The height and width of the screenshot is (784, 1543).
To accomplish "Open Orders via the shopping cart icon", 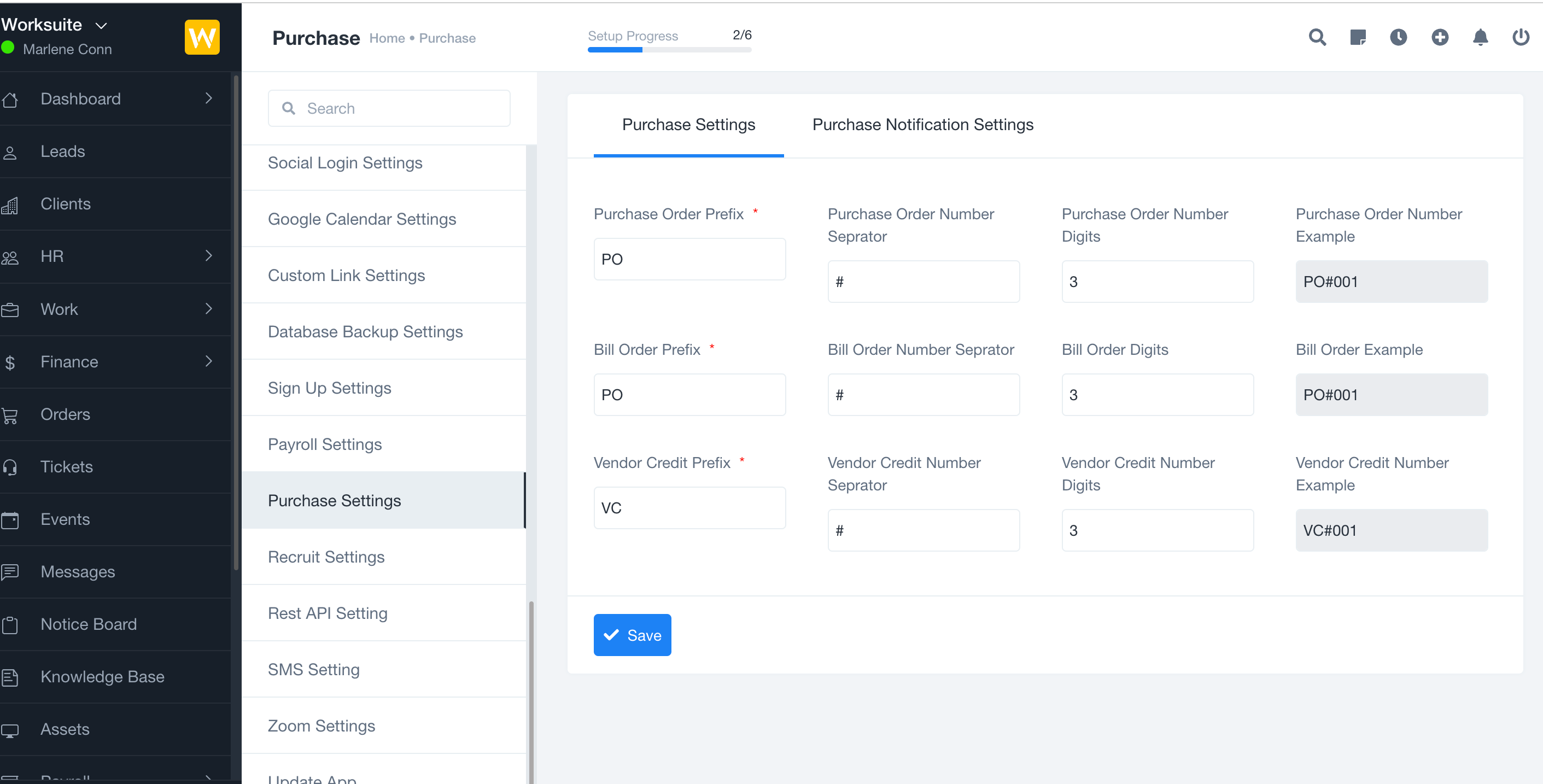I will point(10,414).
